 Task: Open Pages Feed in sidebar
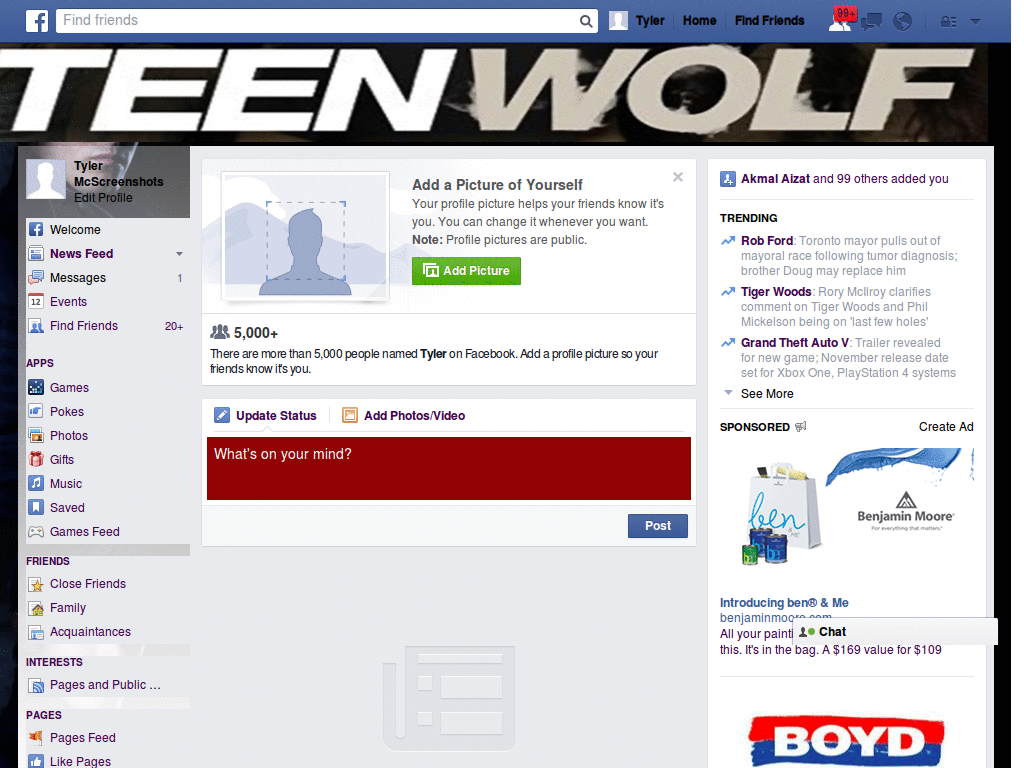83,737
